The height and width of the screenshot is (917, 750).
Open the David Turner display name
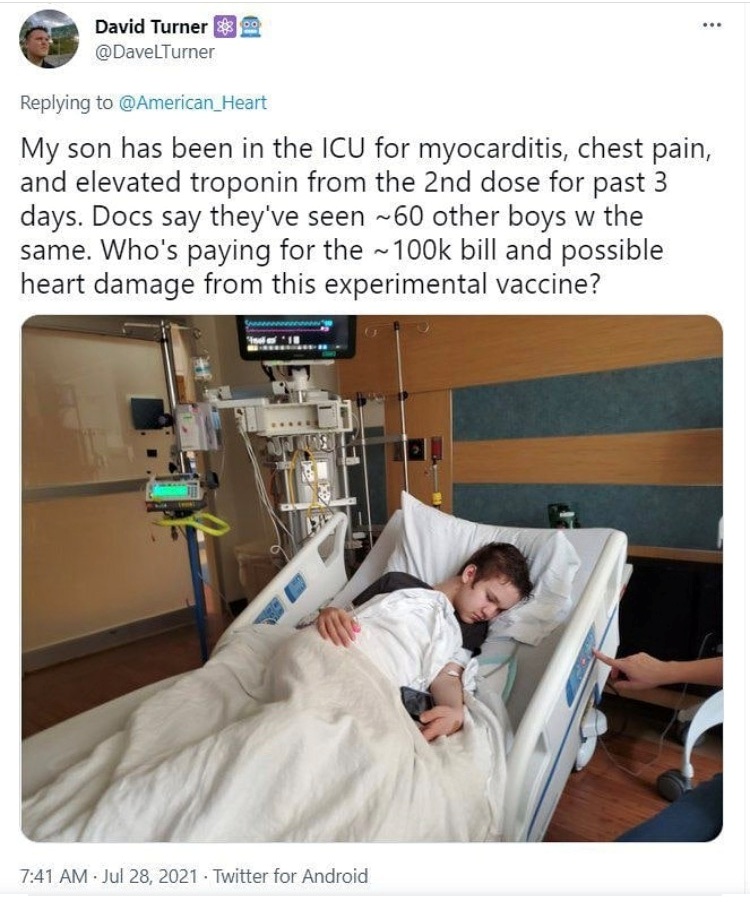pos(151,27)
